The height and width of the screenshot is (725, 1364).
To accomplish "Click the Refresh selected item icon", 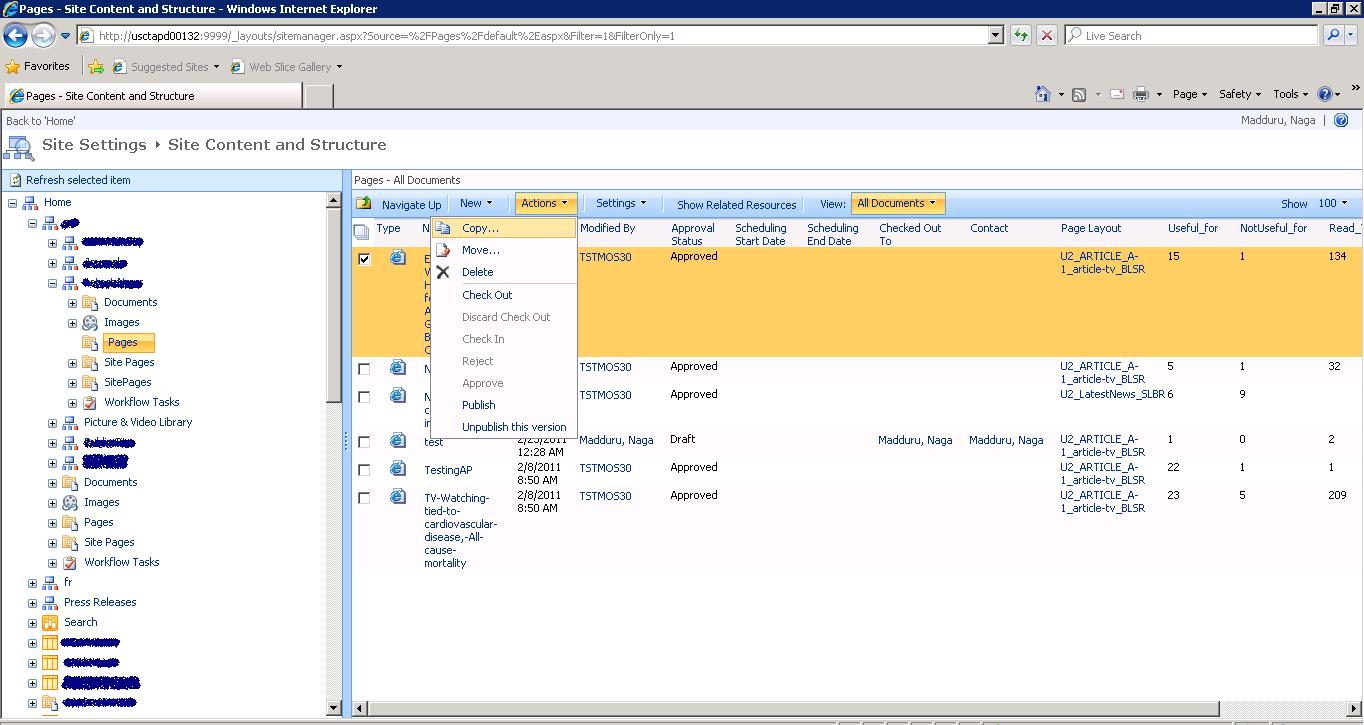I will click(x=16, y=180).
